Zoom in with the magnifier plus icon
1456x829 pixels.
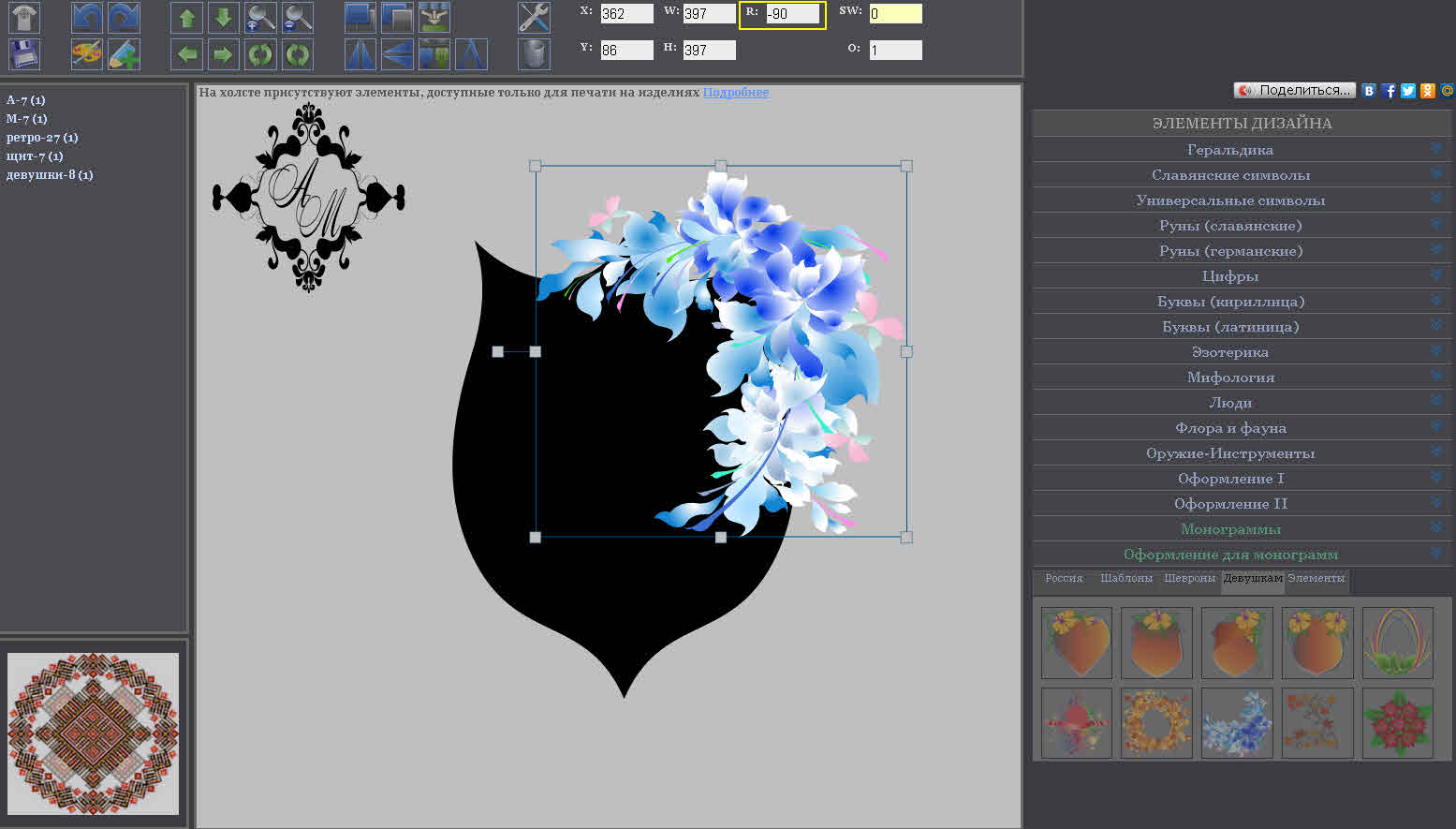(260, 18)
